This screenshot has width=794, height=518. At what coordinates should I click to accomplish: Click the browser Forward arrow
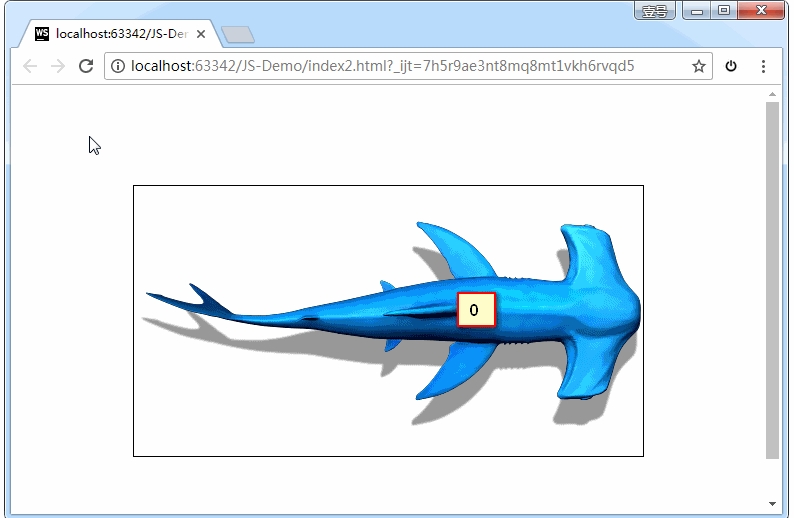click(58, 66)
